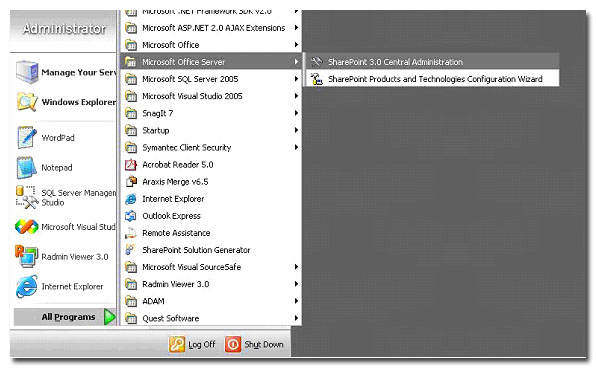The width and height of the screenshot is (596, 368).
Task: Expand the Microsoft Office submenu arrow
Action: pos(296,45)
